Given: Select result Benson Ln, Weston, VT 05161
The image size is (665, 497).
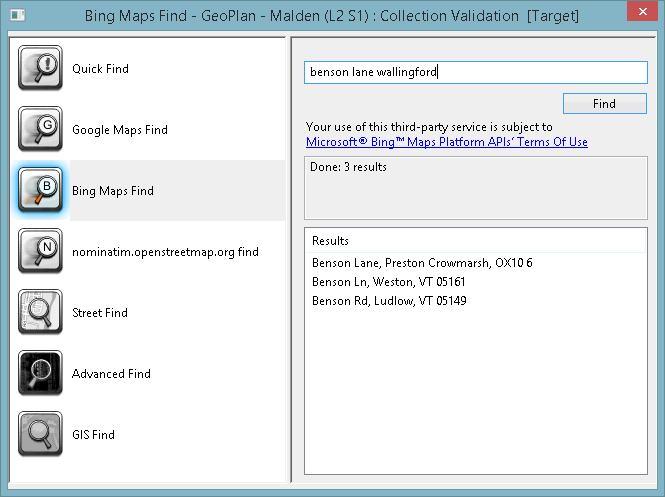Looking at the screenshot, I should click(x=388, y=282).
